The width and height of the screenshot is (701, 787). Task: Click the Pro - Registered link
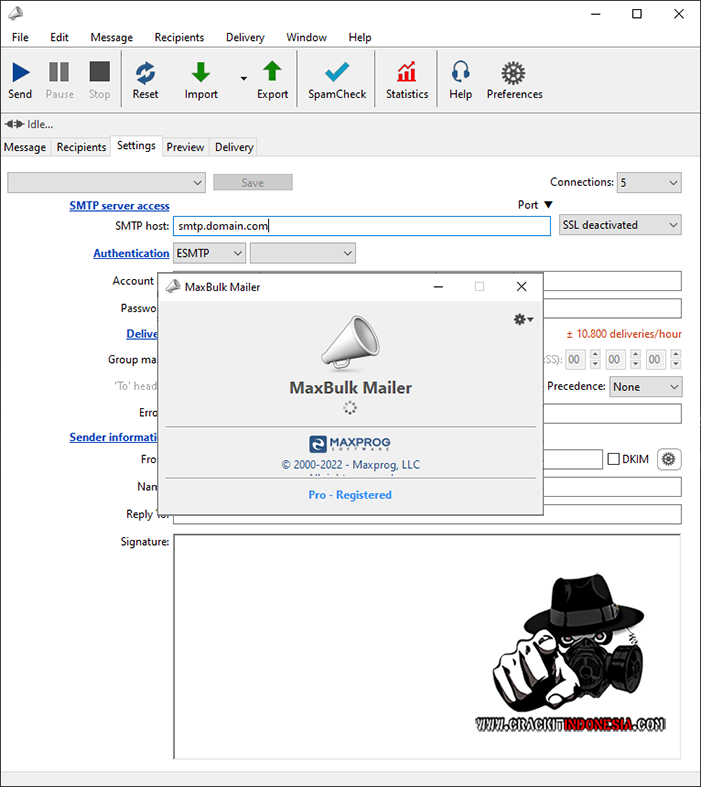pos(350,495)
